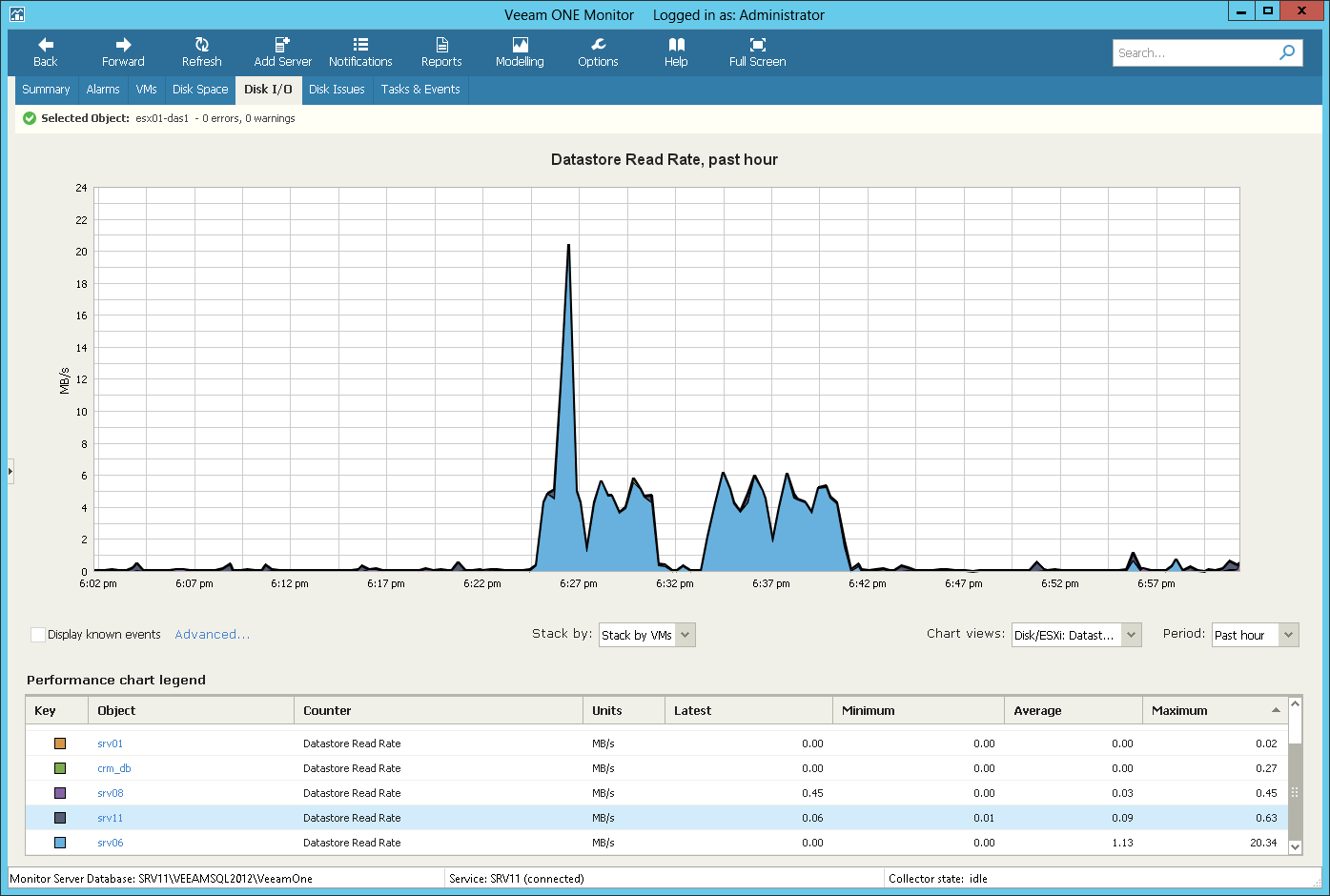Open Options from the toolbar
Image resolution: width=1330 pixels, height=896 pixels.
click(598, 52)
